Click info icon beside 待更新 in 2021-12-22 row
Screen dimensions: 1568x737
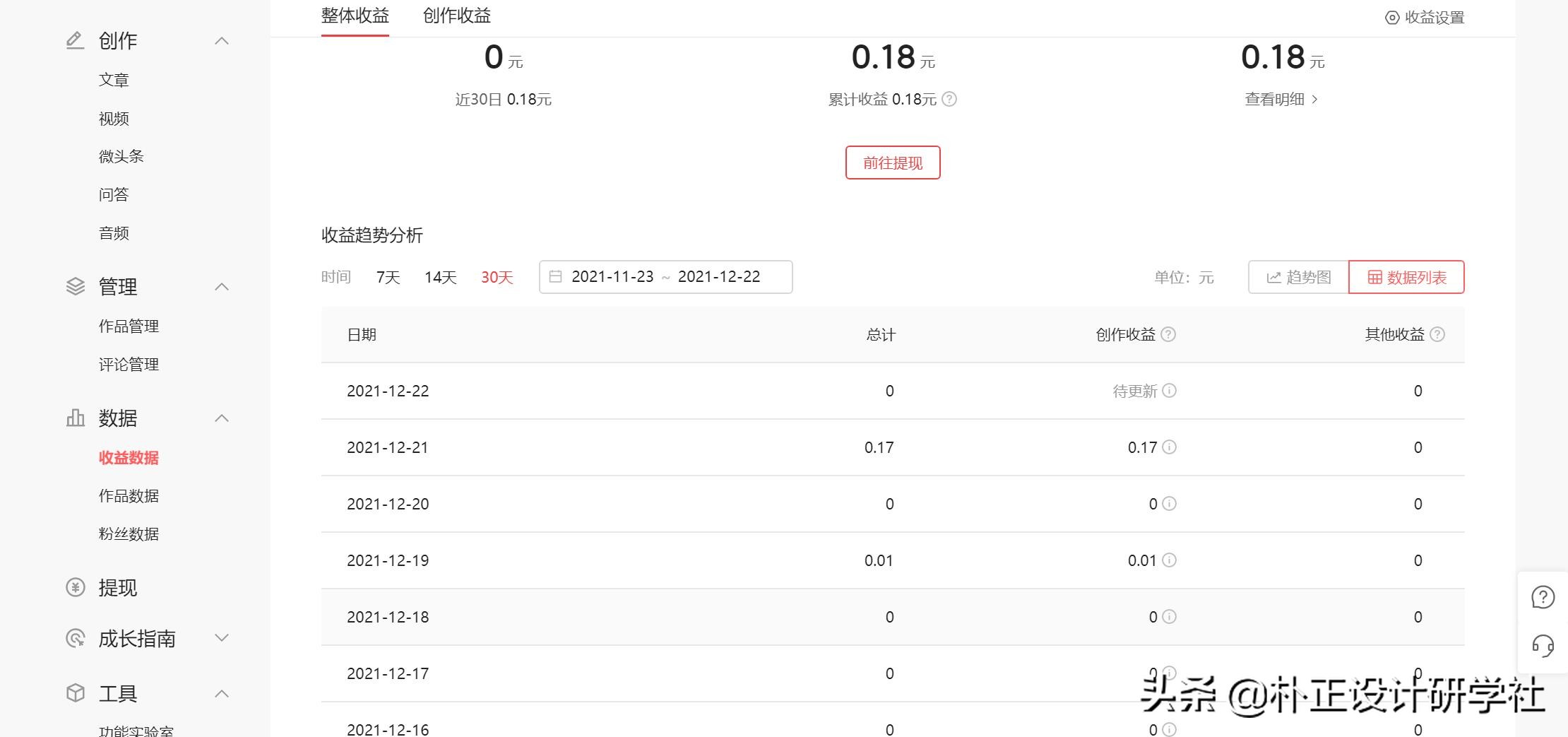click(x=1169, y=391)
